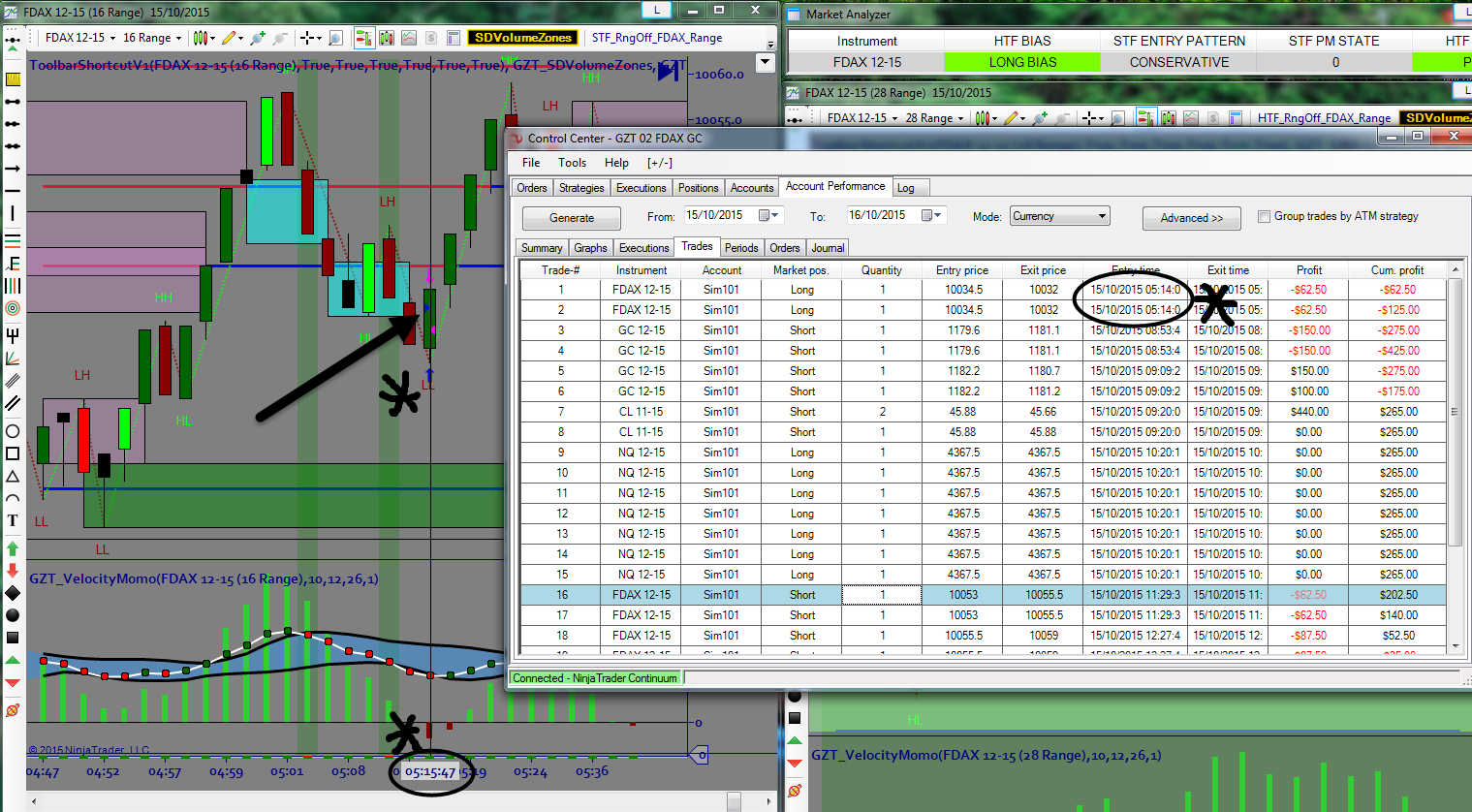The height and width of the screenshot is (812, 1472).
Task: Toggle Chart Trader on the 16 Range chart
Action: click(364, 38)
